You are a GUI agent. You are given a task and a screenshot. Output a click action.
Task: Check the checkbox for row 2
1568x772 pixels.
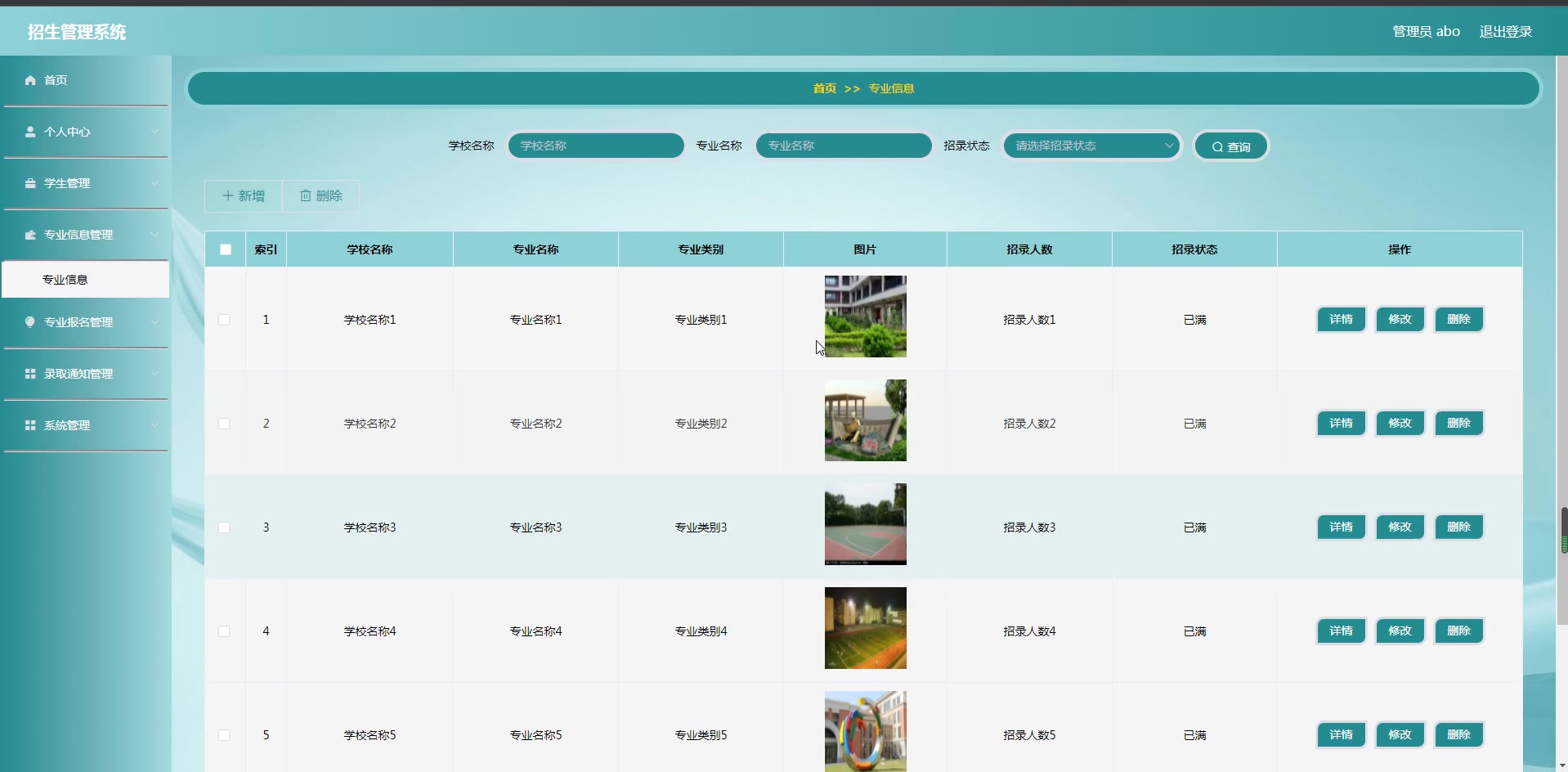coord(224,424)
